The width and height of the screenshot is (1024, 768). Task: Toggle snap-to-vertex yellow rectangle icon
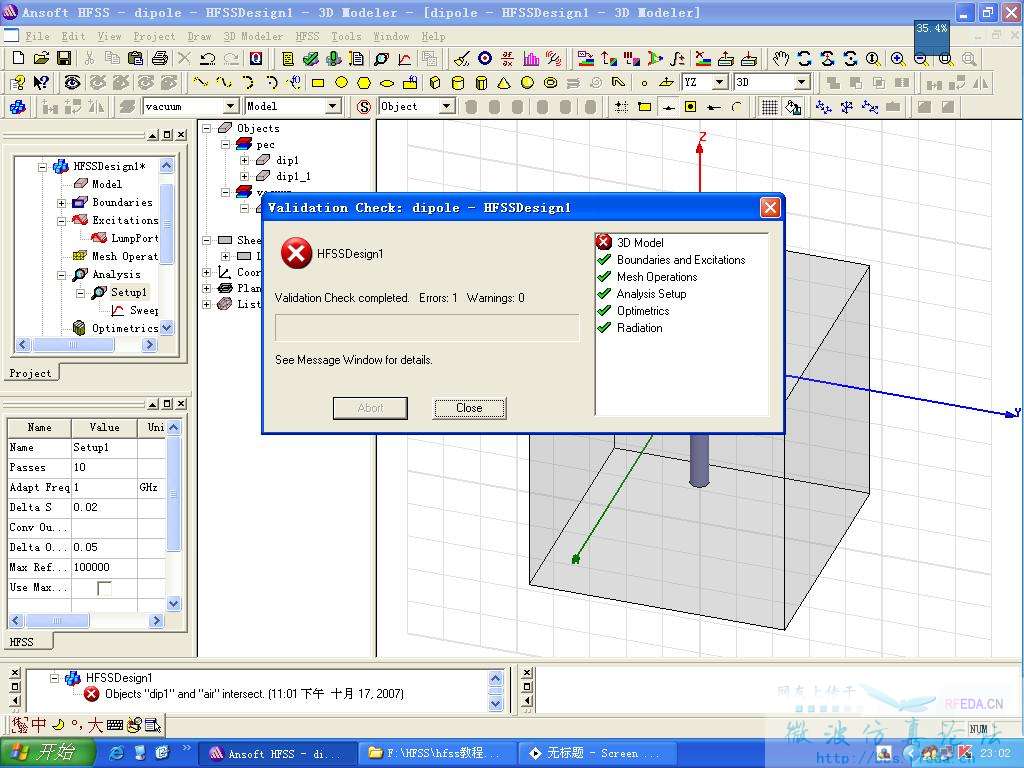click(645, 106)
